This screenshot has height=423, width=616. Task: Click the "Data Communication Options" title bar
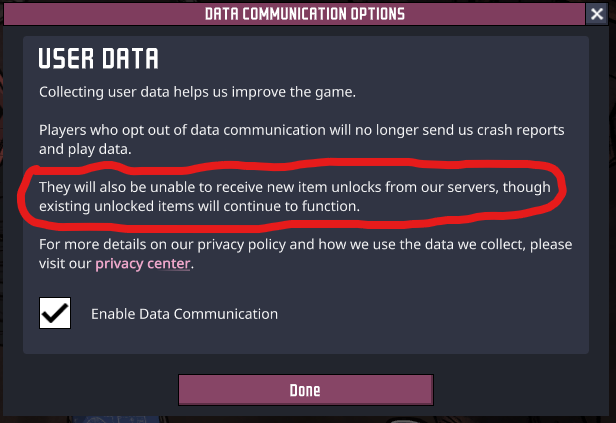305,14
